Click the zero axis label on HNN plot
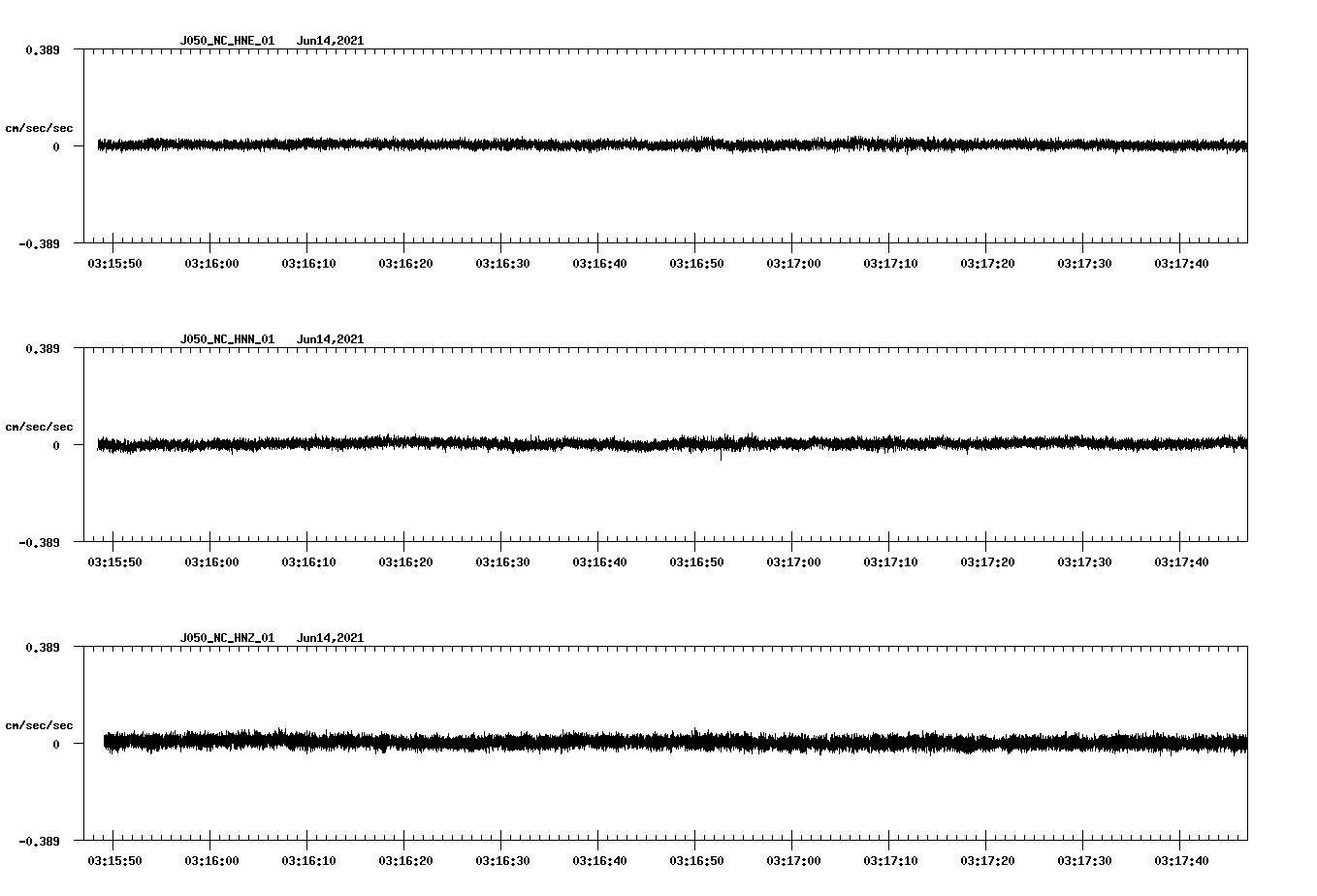Screen dimensions: 1317x896 (x=56, y=445)
